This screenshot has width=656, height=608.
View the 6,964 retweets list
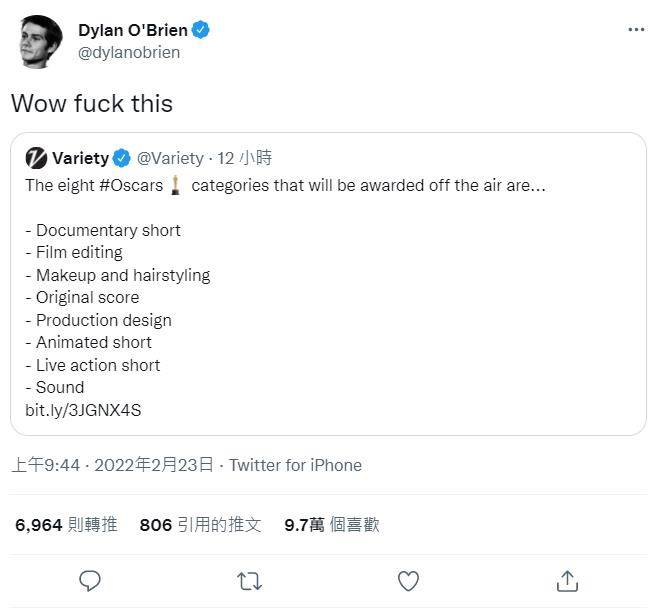(x=66, y=524)
